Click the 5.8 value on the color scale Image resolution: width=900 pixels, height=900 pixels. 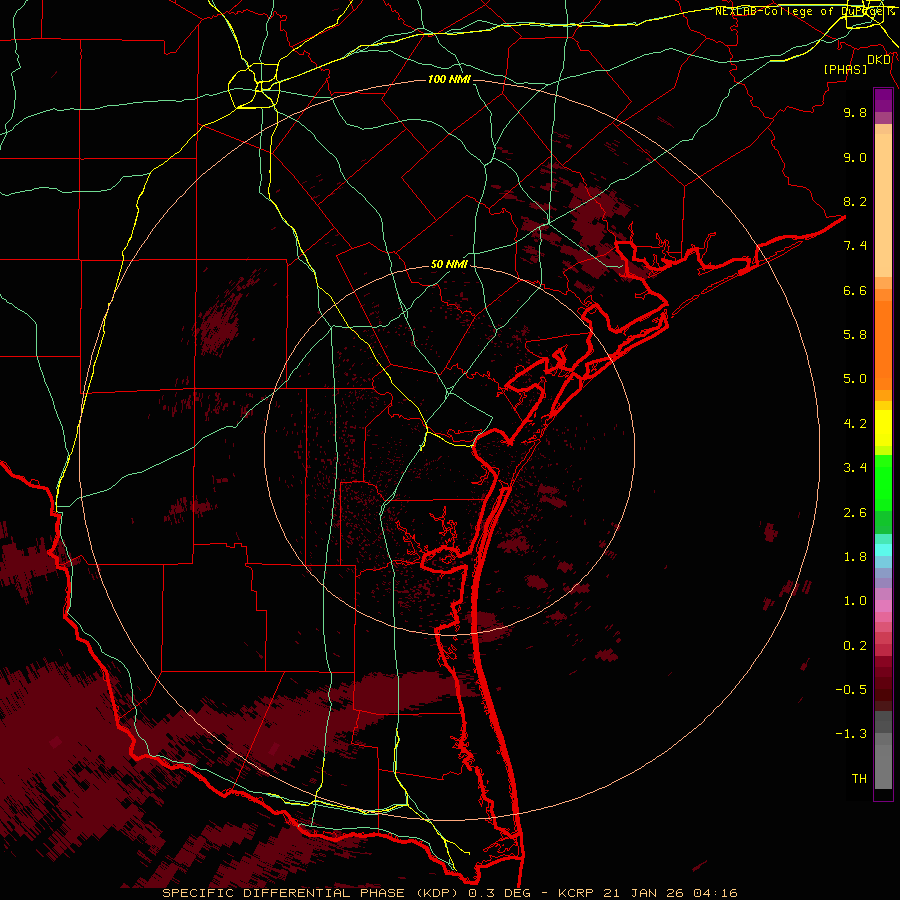855,335
